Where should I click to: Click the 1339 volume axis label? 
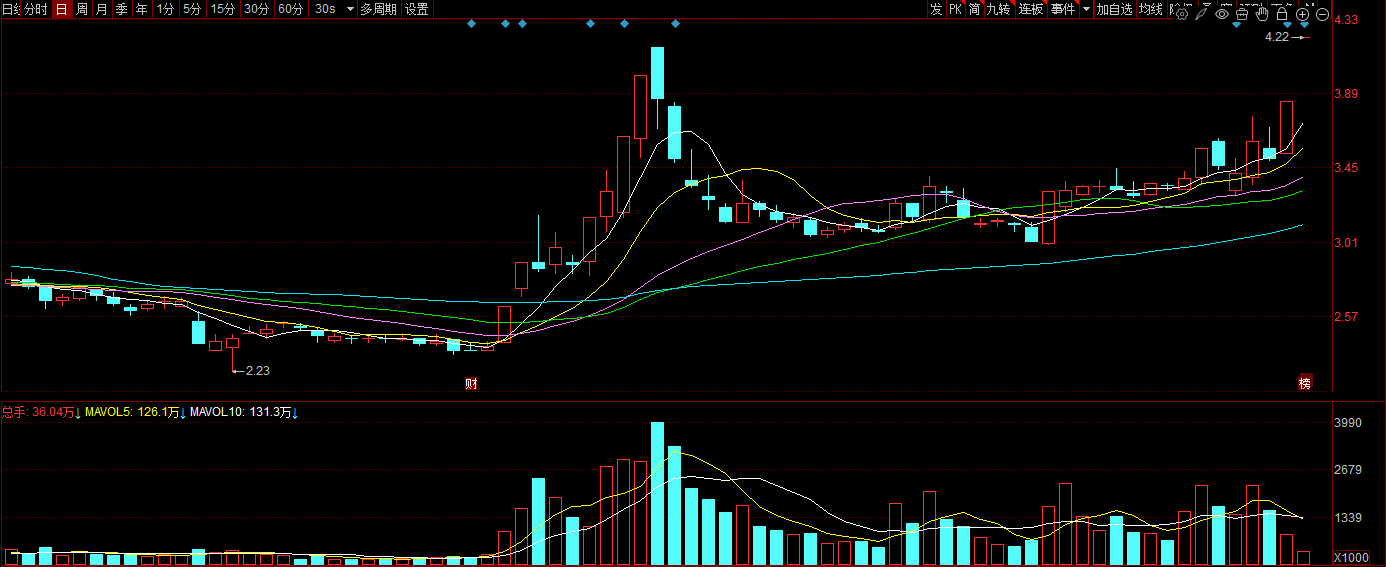click(1347, 518)
